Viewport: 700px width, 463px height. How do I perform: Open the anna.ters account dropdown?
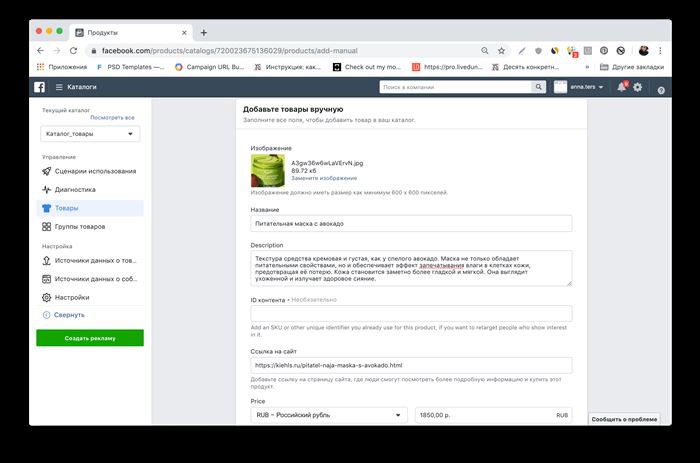click(579, 87)
